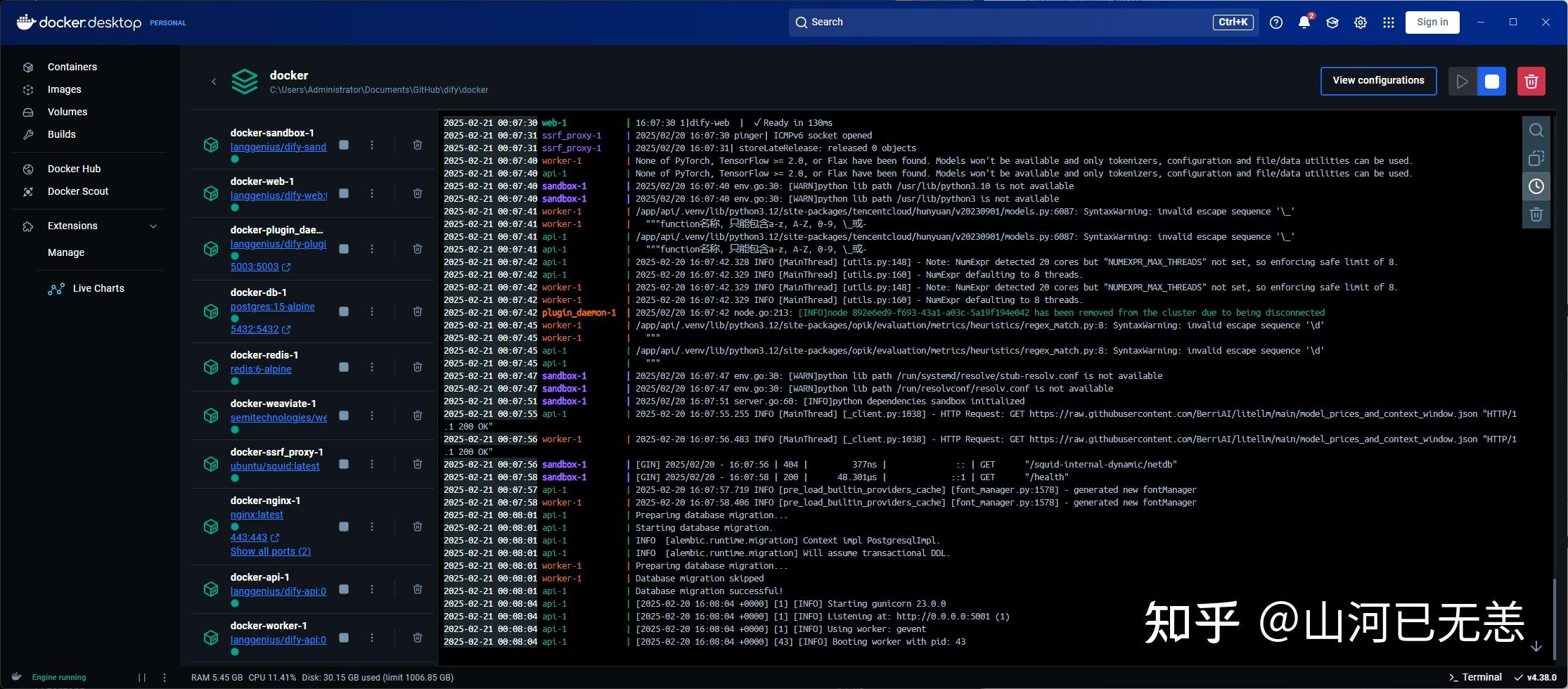1568x689 pixels.
Task: Open more actions for docker-nginx-1
Action: [372, 527]
